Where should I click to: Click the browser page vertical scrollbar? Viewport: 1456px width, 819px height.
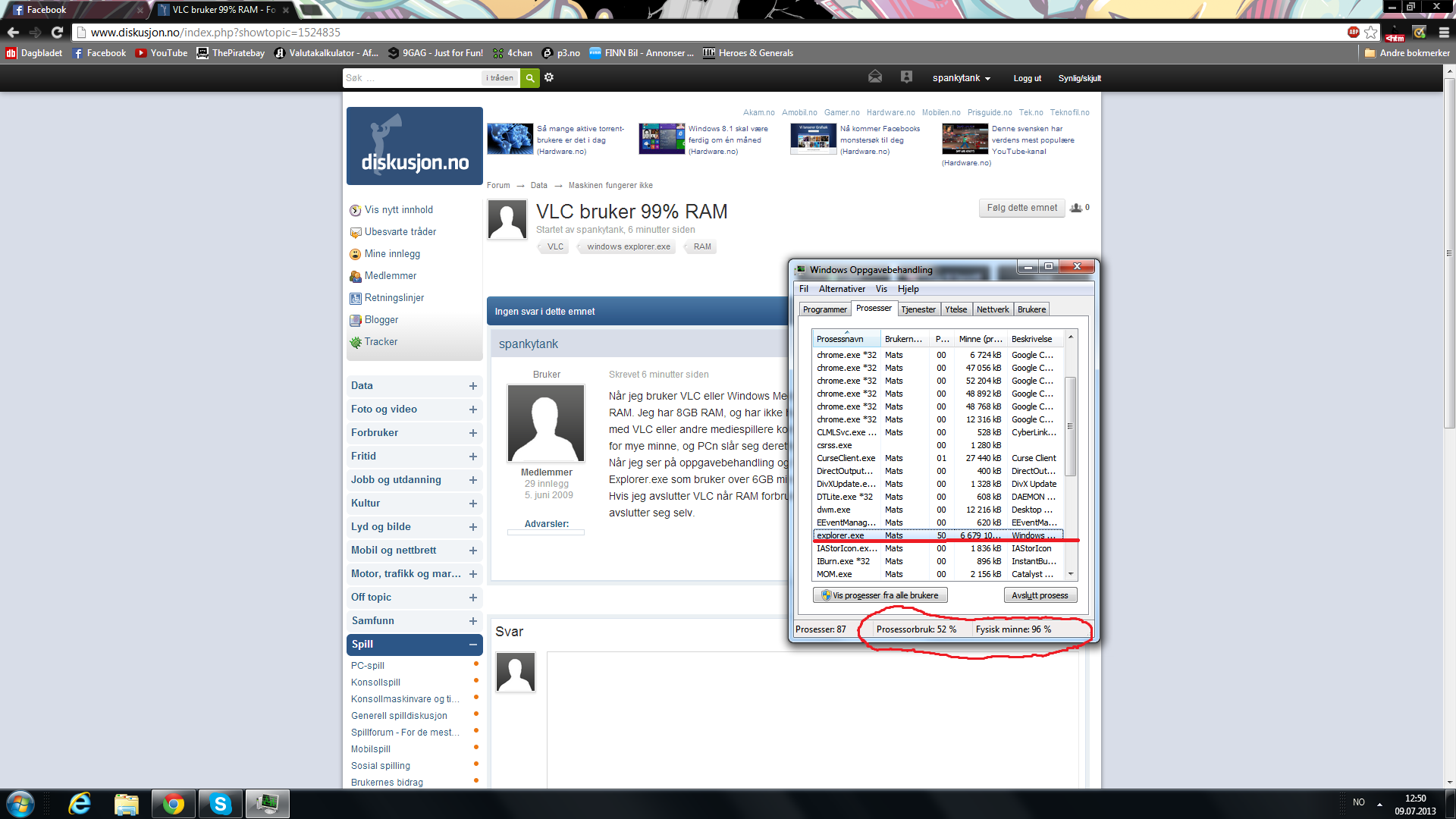[1449, 253]
